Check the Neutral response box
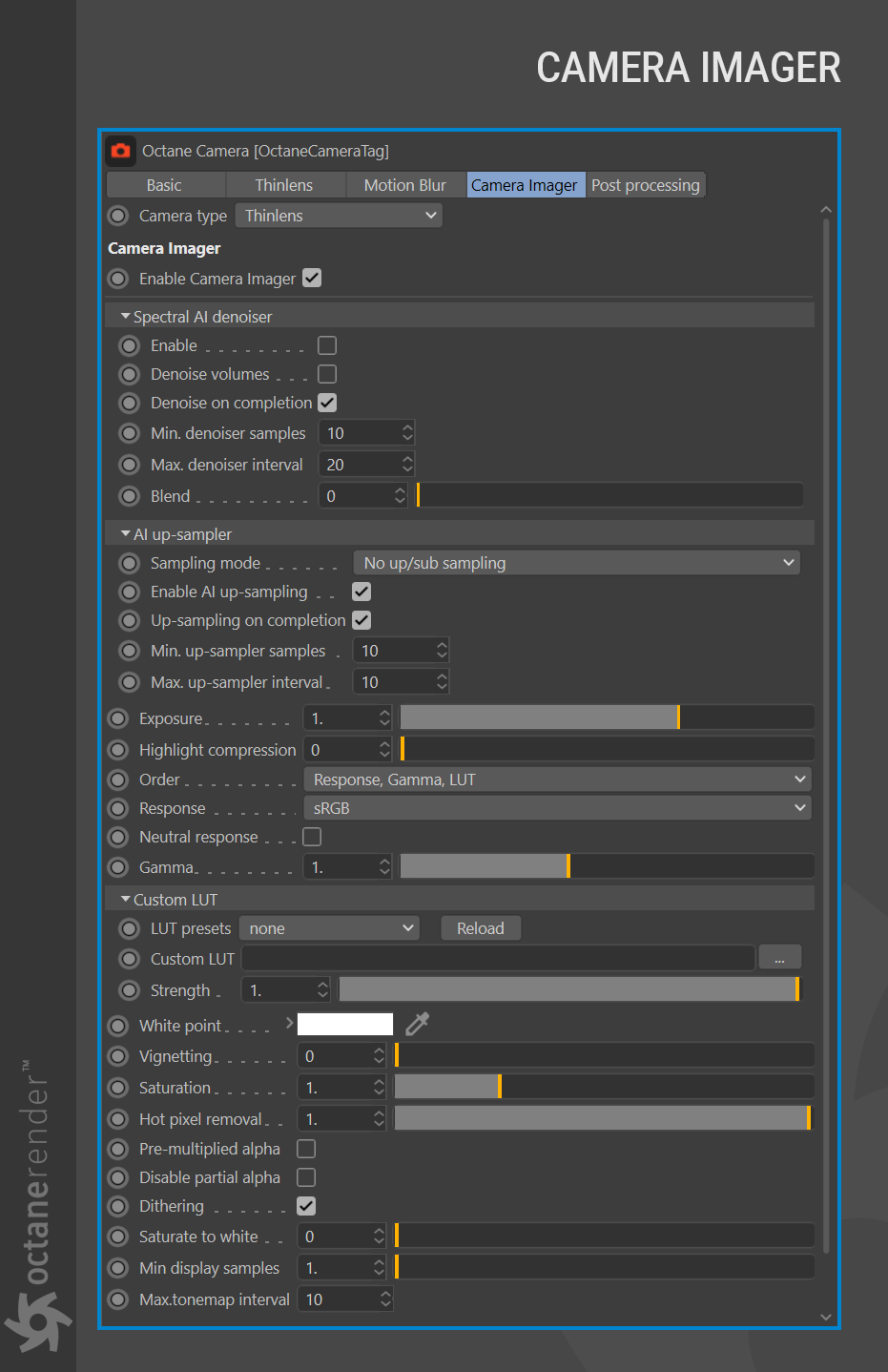Viewport: 888px width, 1372px height. pyautogui.click(x=312, y=837)
